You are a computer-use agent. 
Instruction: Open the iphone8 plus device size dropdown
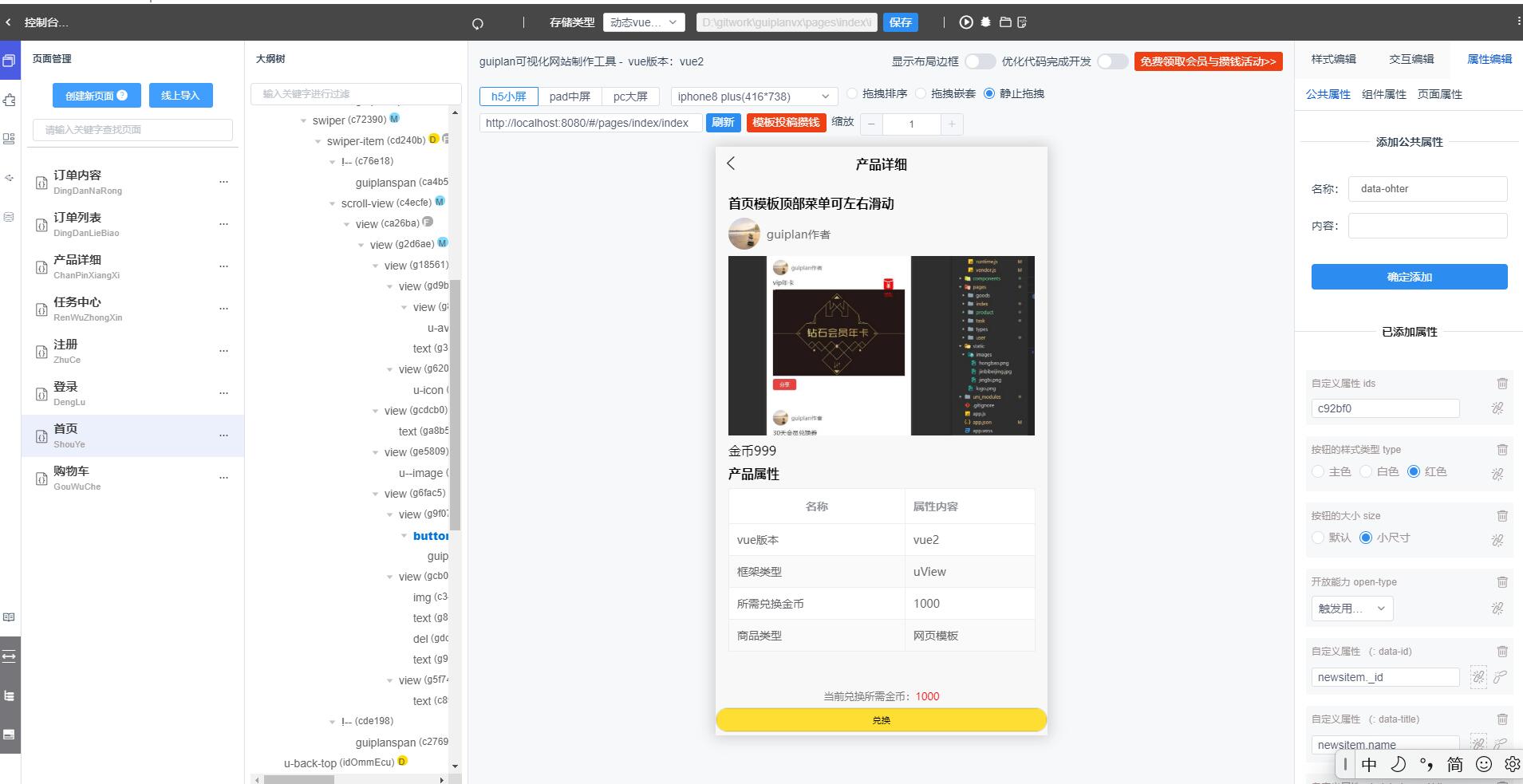pos(754,97)
